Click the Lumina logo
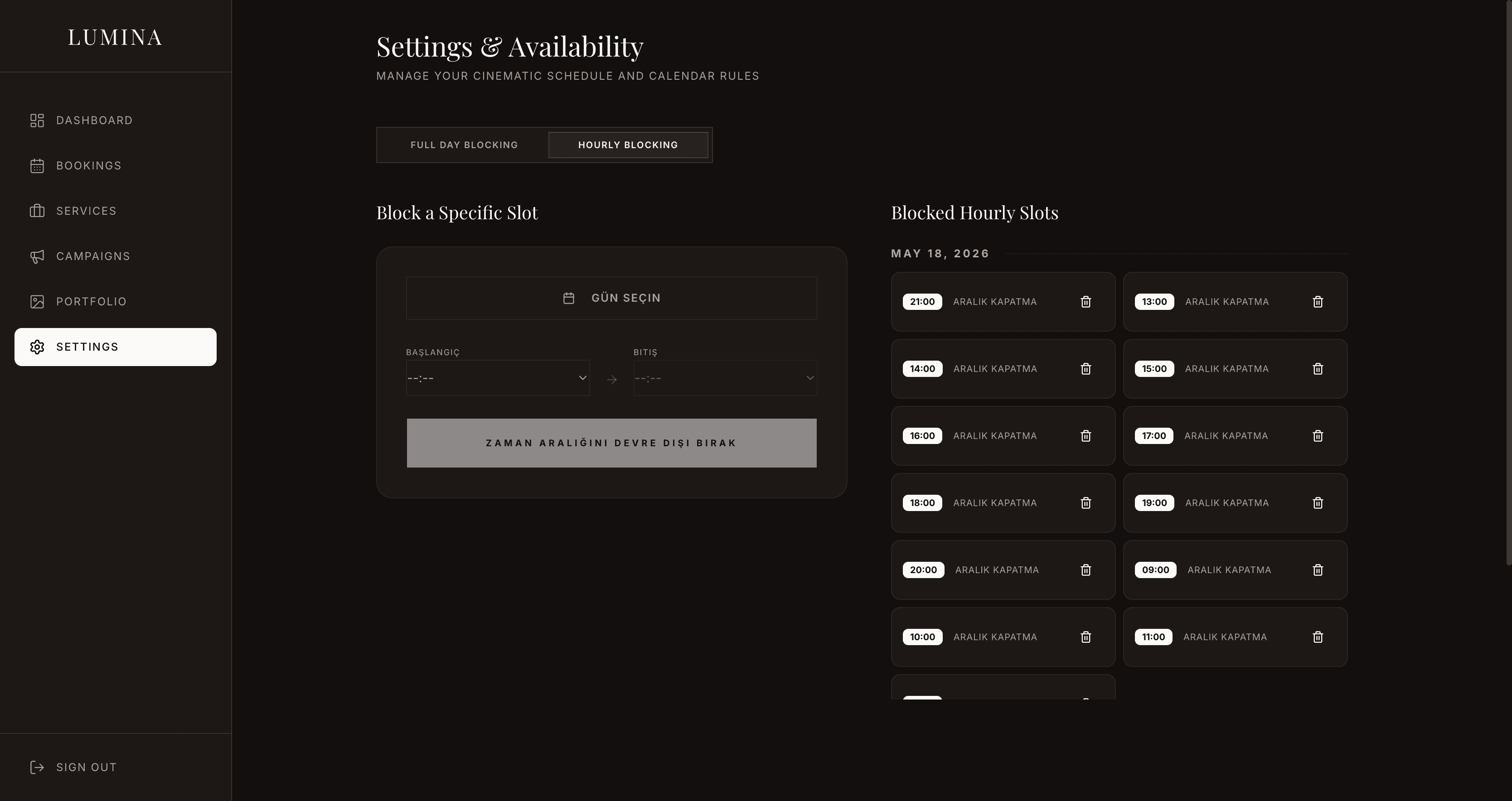Viewport: 1512px width, 801px height. 115,38
